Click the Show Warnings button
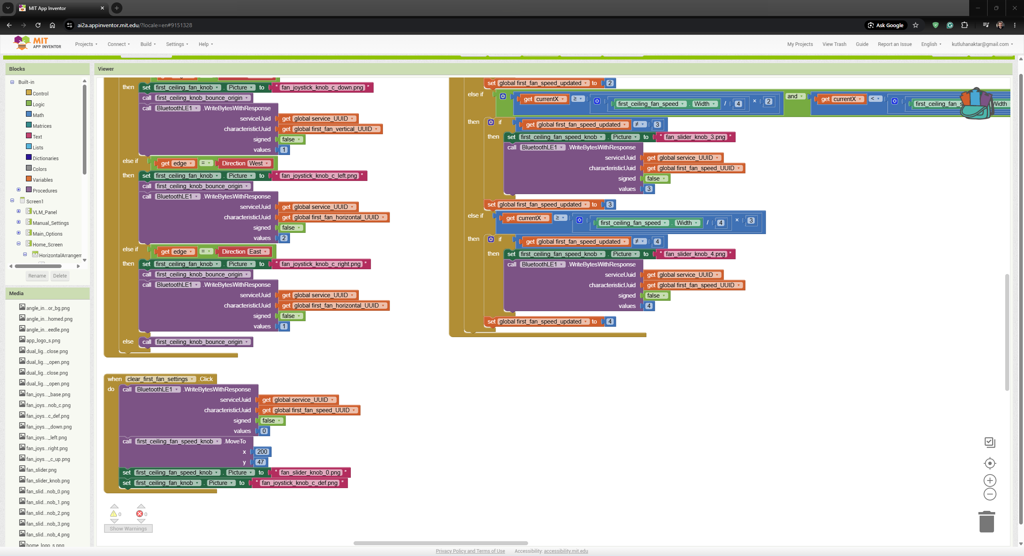The image size is (1024, 556). [x=128, y=529]
